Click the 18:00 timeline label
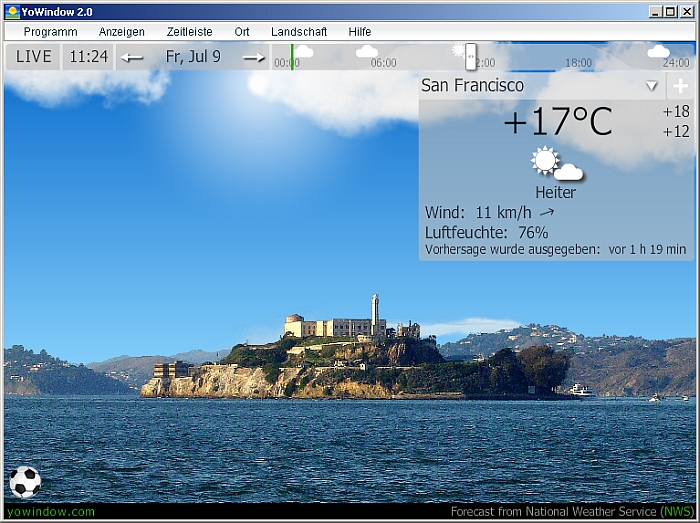The height and width of the screenshot is (523, 700). [579, 63]
